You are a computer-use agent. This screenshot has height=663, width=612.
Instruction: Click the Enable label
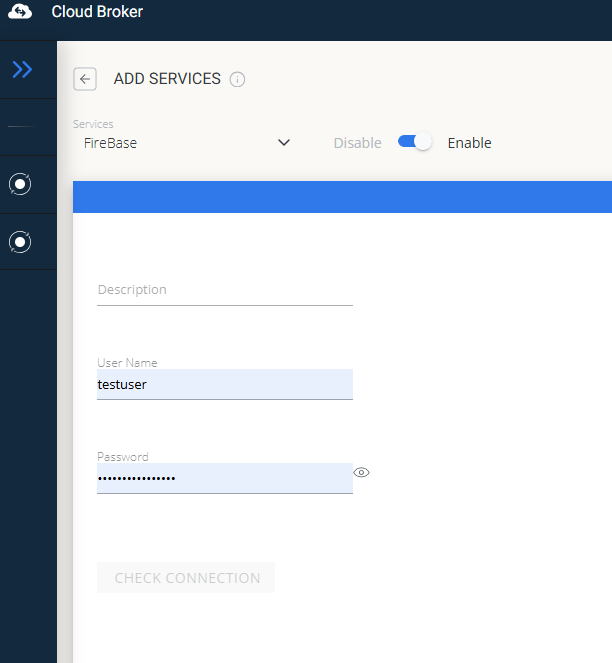pos(469,143)
